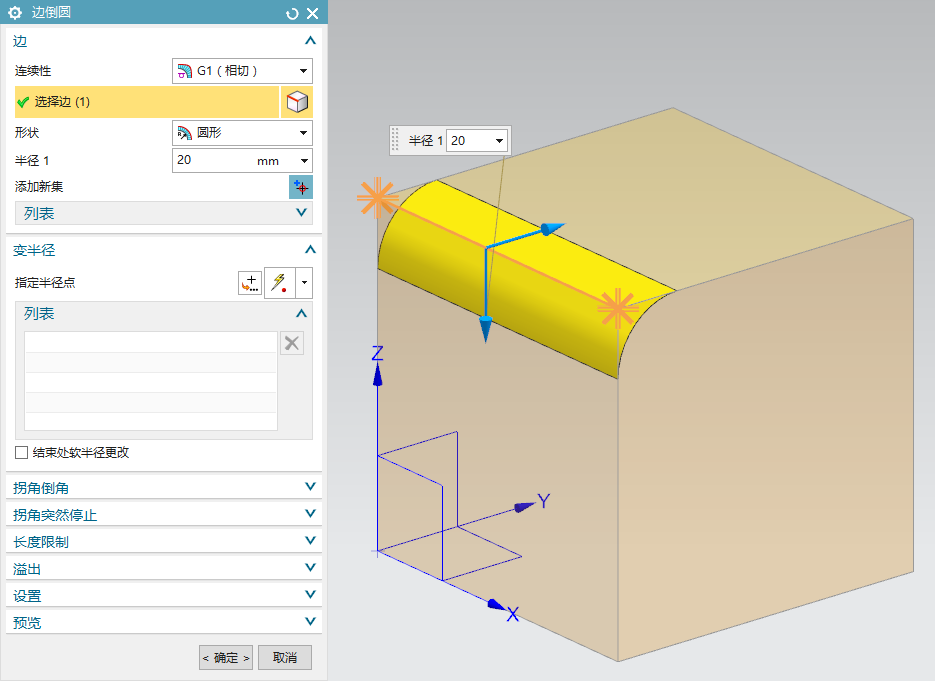The width and height of the screenshot is (935, 681).
Task: Click the 连续性 label
Action: (x=33, y=71)
